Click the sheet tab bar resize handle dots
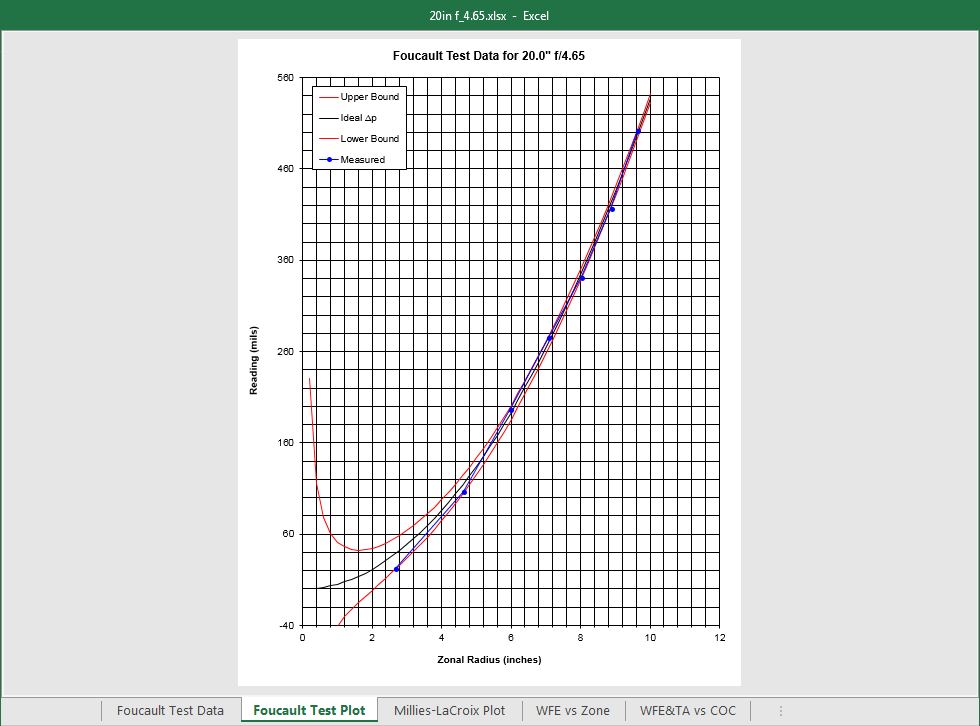 tap(780, 710)
